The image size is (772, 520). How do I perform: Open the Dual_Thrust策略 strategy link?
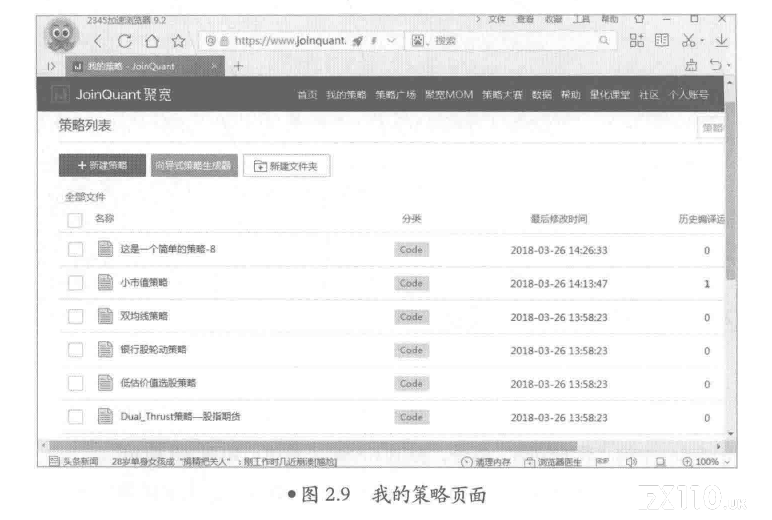coord(180,417)
